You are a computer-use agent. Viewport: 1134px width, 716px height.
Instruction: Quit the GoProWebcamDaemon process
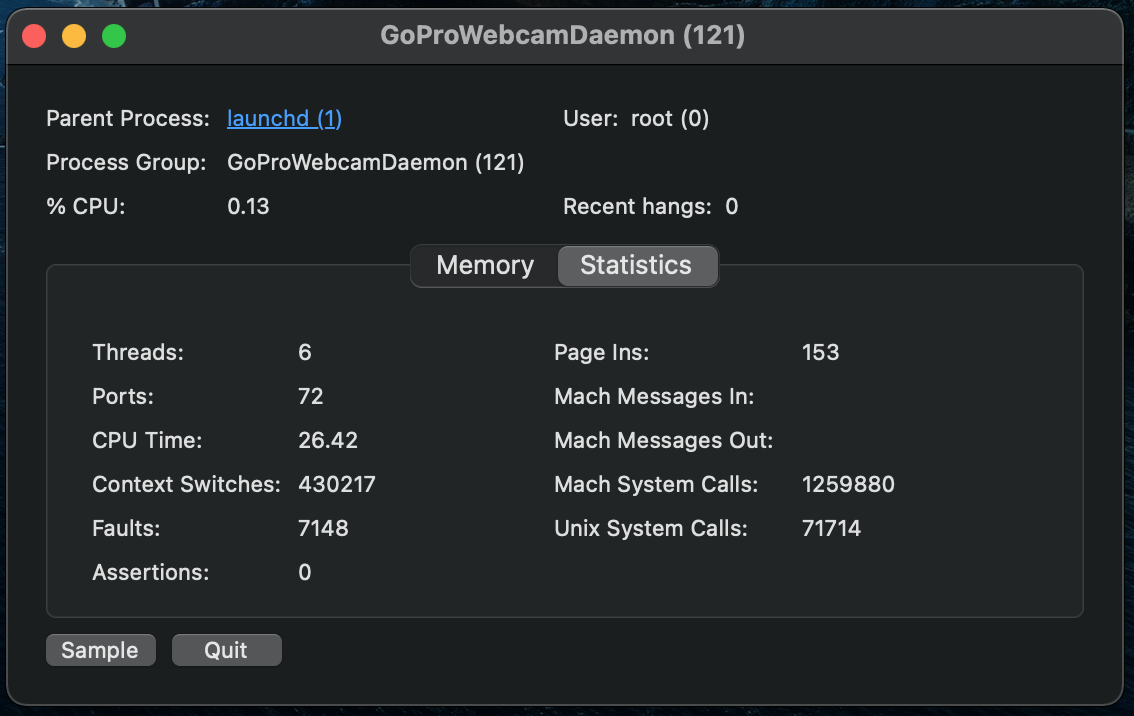(226, 650)
